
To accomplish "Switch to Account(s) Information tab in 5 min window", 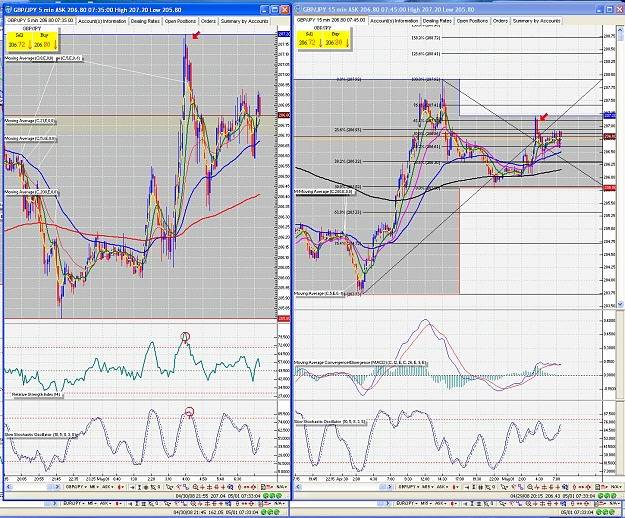I will click(x=102, y=21).
